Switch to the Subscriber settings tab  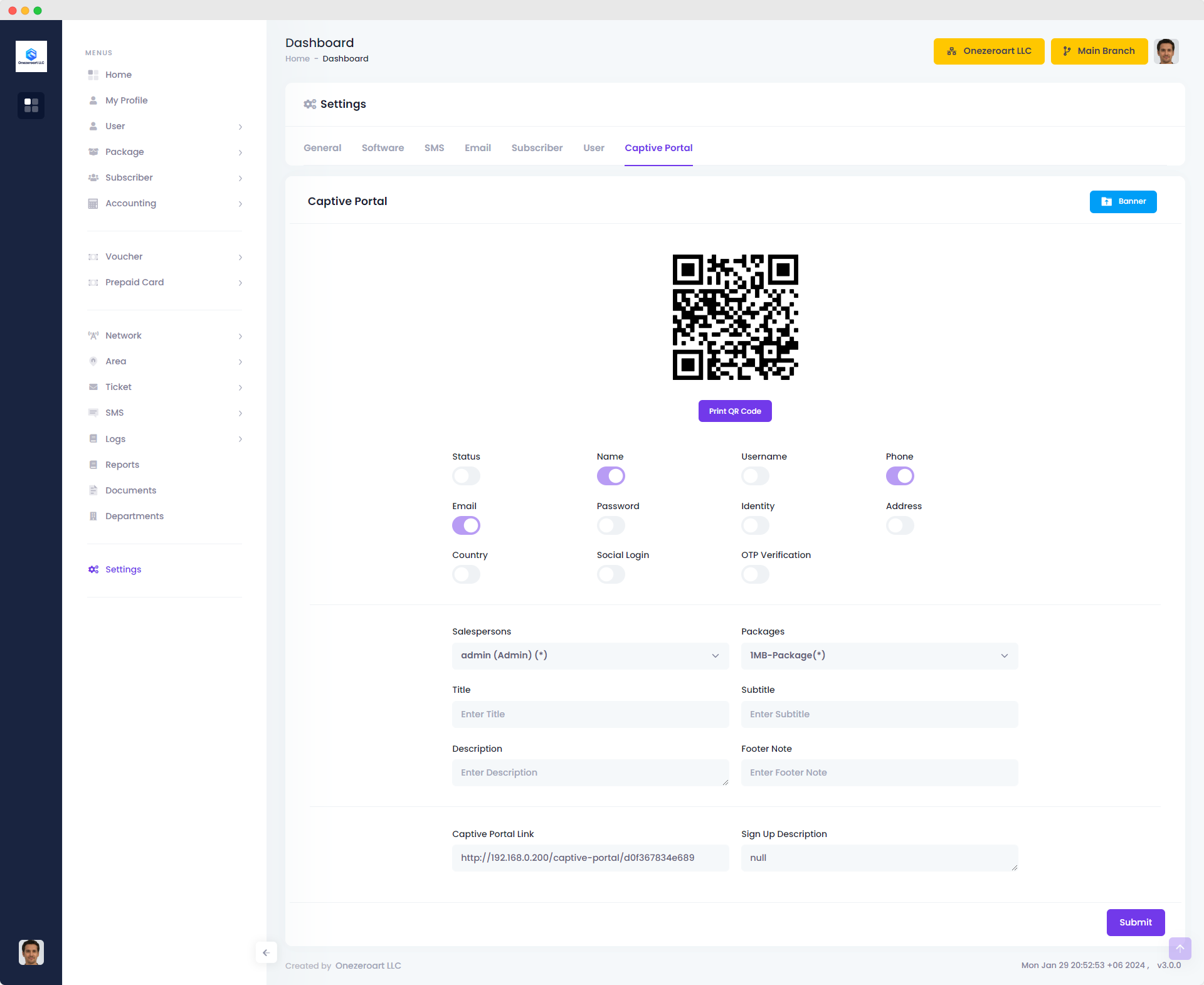pyautogui.click(x=537, y=148)
